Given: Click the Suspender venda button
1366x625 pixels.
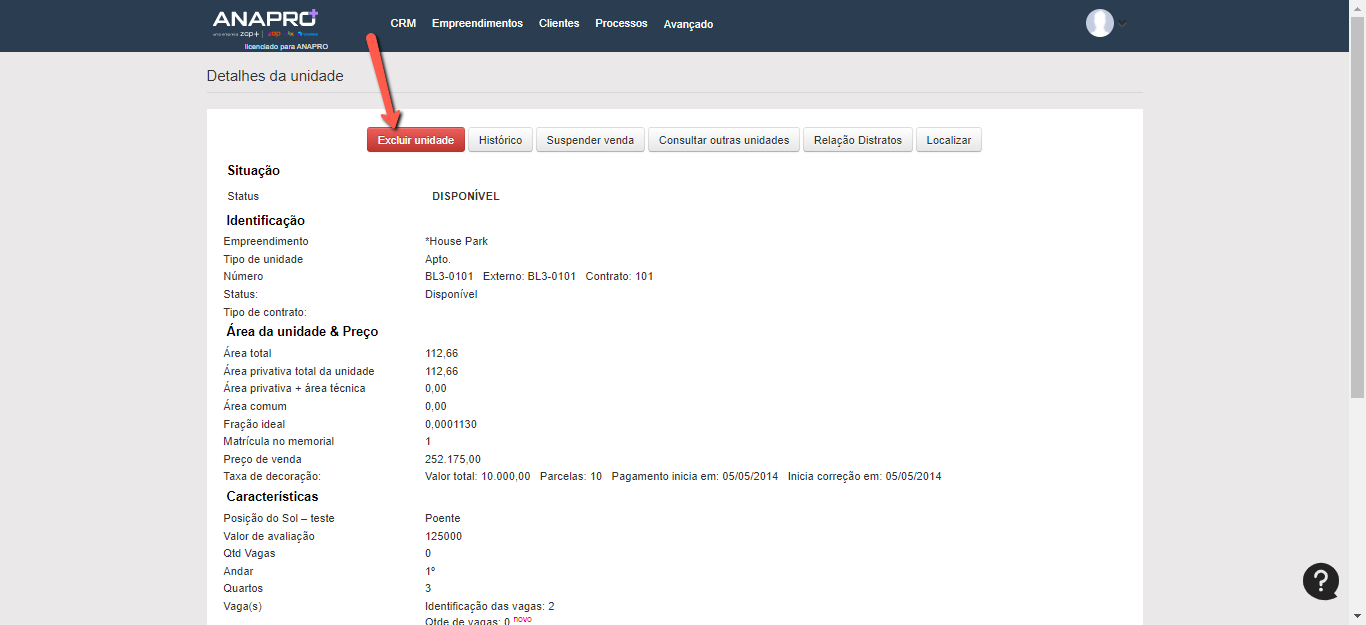Looking at the screenshot, I should tap(590, 140).
